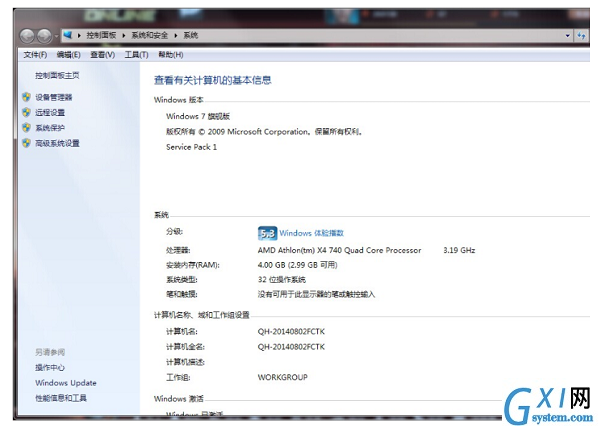Click the shield icon beside 远程设置
This screenshot has height=426, width=600.
click(x=26, y=112)
